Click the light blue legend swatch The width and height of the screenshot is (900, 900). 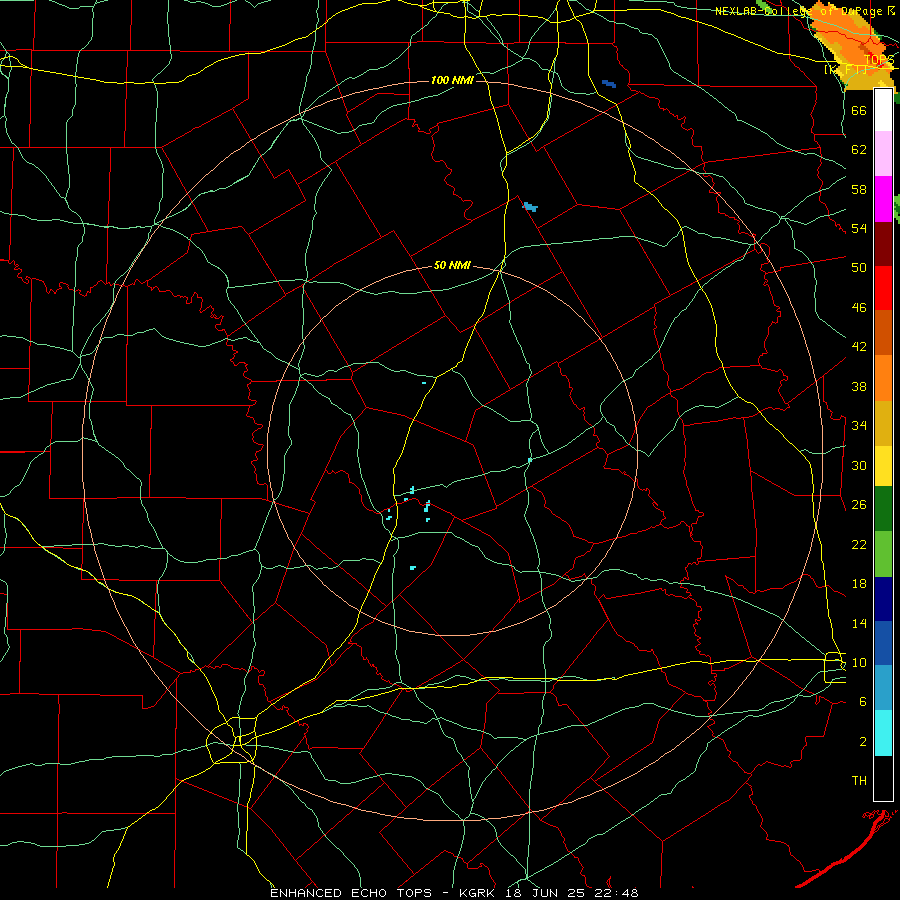883,688
